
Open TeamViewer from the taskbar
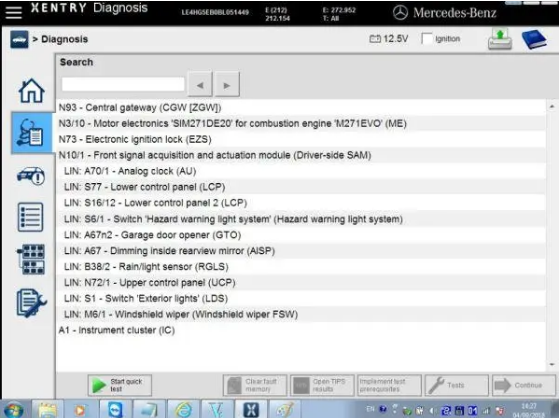(x=115, y=410)
